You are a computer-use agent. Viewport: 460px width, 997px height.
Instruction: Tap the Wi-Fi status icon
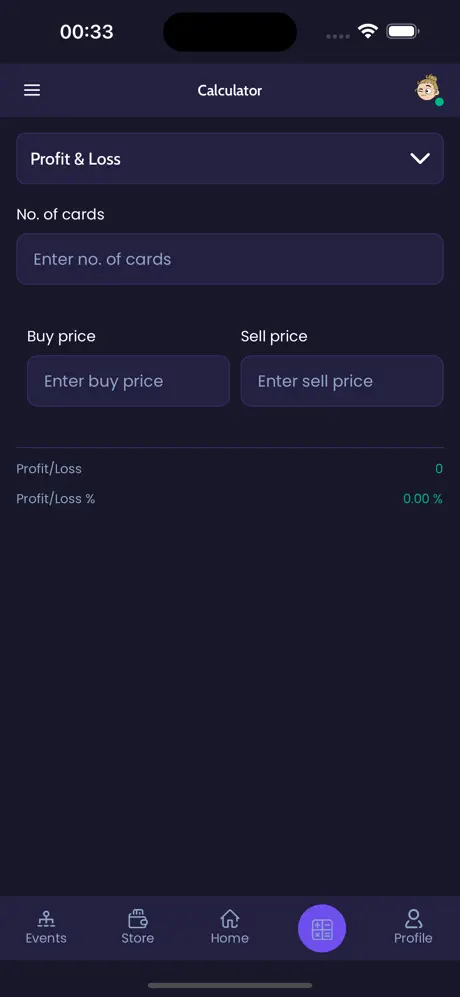[368, 31]
